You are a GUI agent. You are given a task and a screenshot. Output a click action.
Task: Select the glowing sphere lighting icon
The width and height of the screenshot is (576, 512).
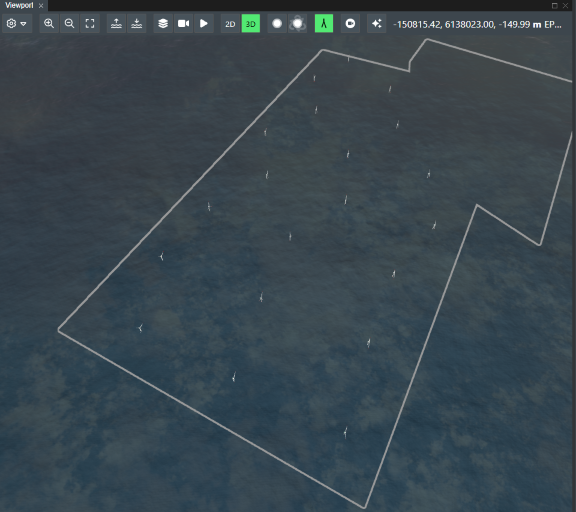298,24
